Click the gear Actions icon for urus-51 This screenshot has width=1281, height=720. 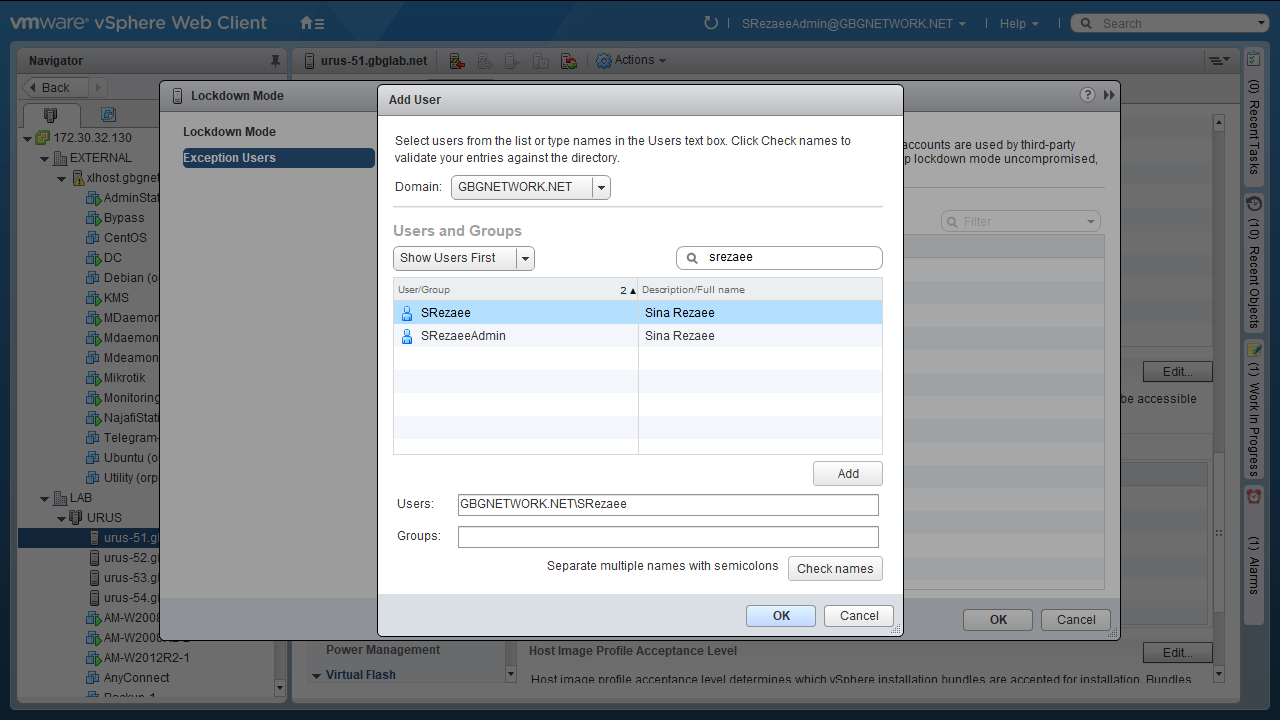tap(604, 61)
